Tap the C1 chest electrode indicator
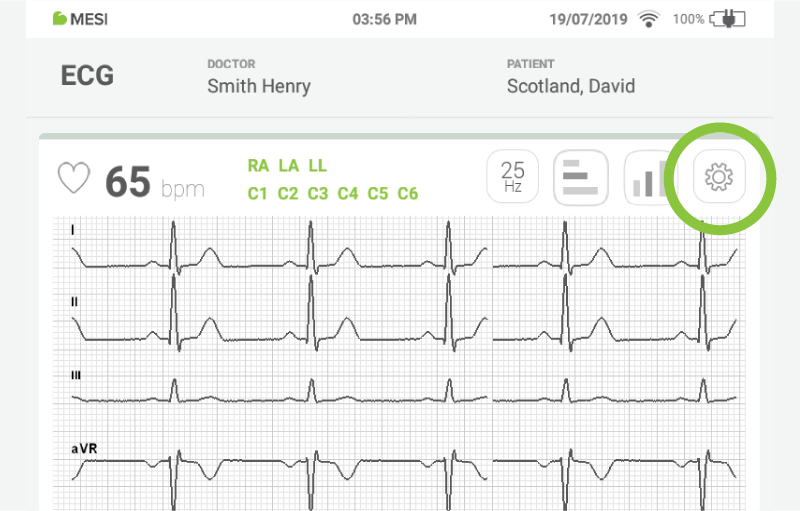800x511 pixels. click(258, 193)
